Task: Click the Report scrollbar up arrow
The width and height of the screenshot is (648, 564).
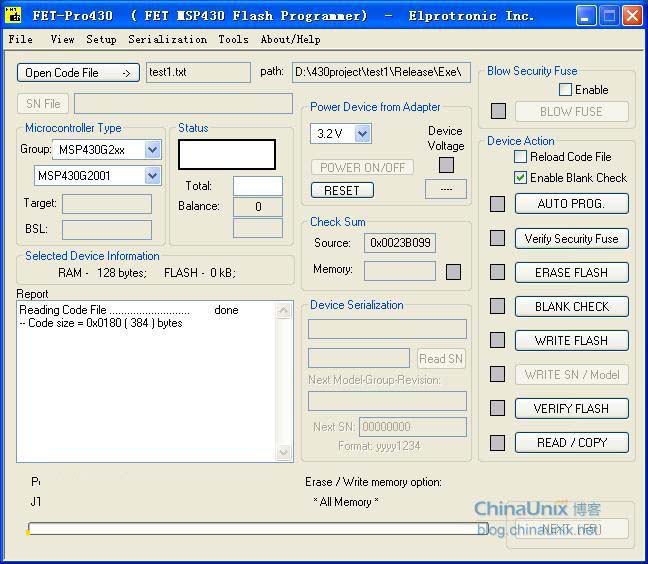Action: coord(284,310)
